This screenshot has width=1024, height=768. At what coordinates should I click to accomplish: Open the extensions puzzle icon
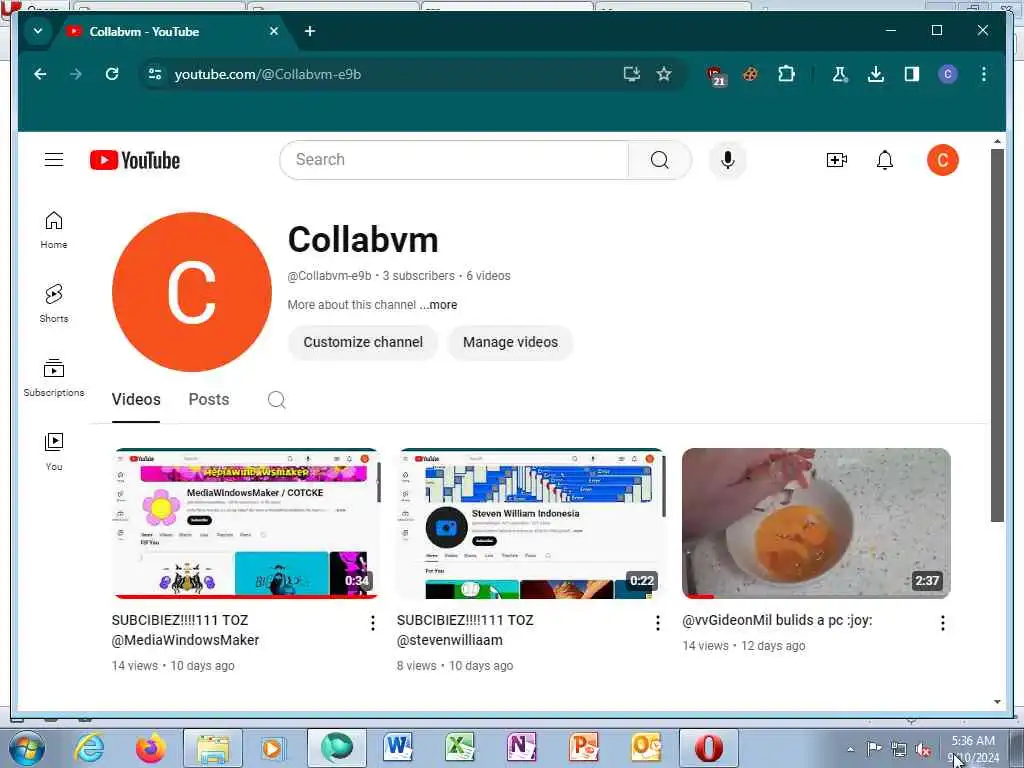[x=786, y=74]
